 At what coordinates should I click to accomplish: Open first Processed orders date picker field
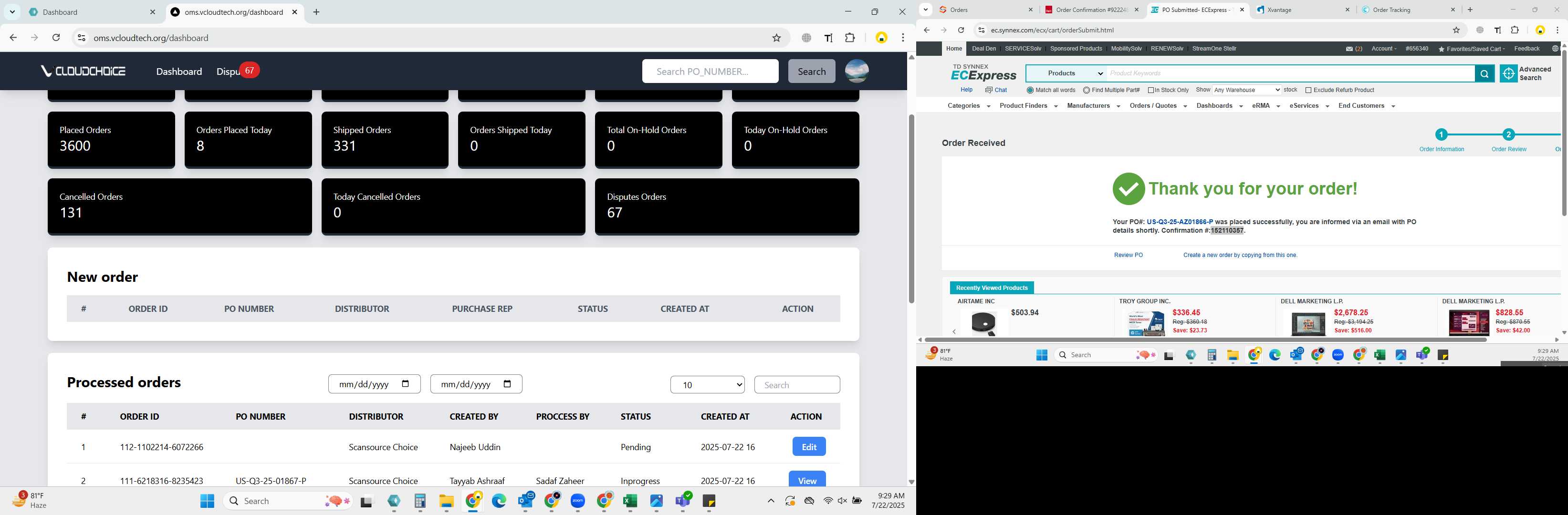tap(374, 384)
